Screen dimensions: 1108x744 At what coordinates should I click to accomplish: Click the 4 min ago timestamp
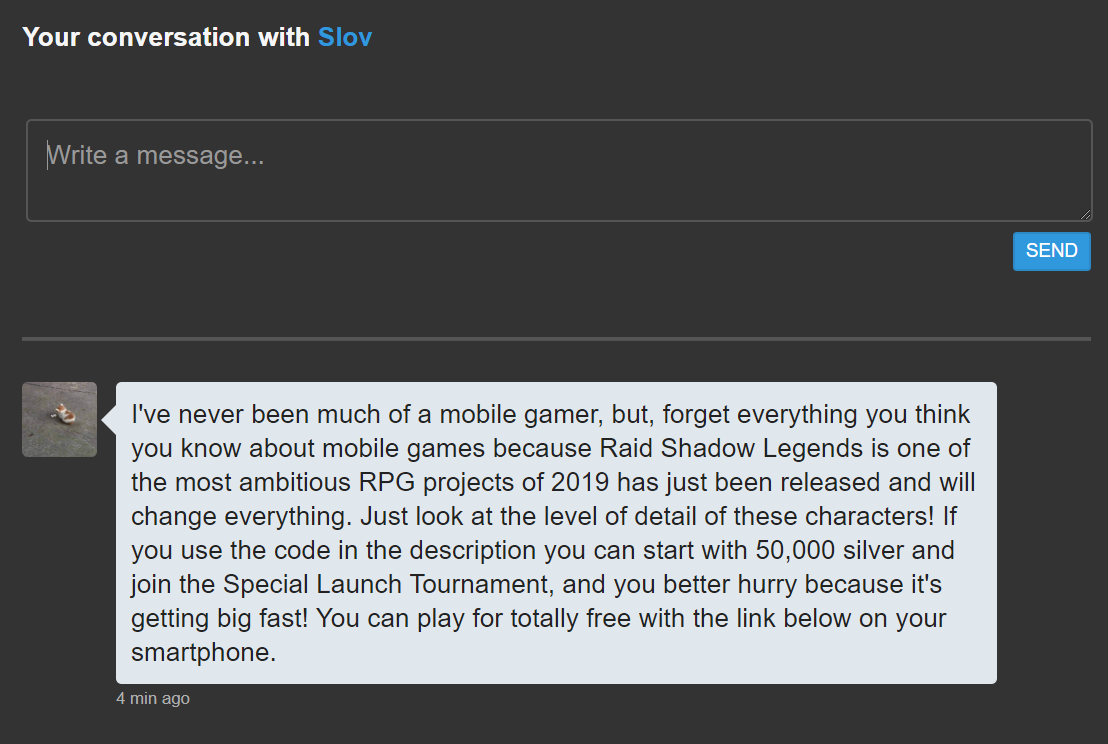point(153,698)
